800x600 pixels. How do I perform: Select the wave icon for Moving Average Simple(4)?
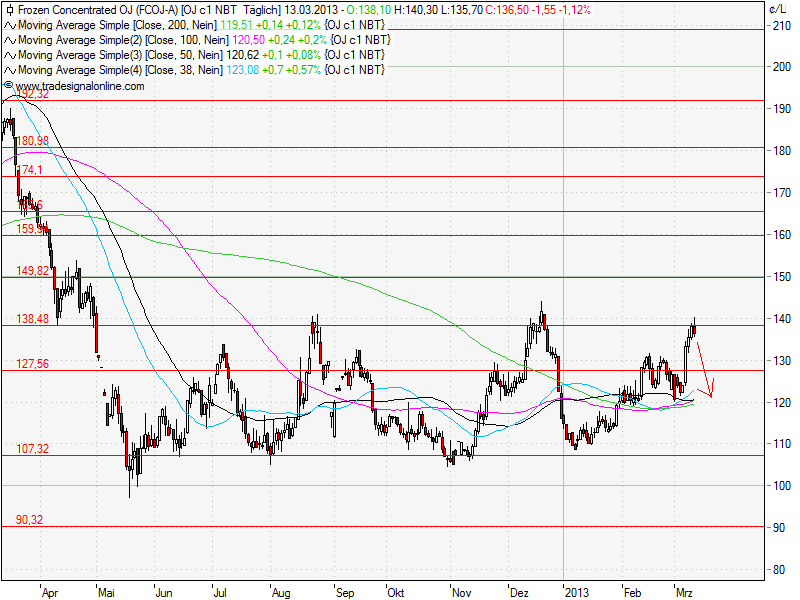[x=9, y=70]
